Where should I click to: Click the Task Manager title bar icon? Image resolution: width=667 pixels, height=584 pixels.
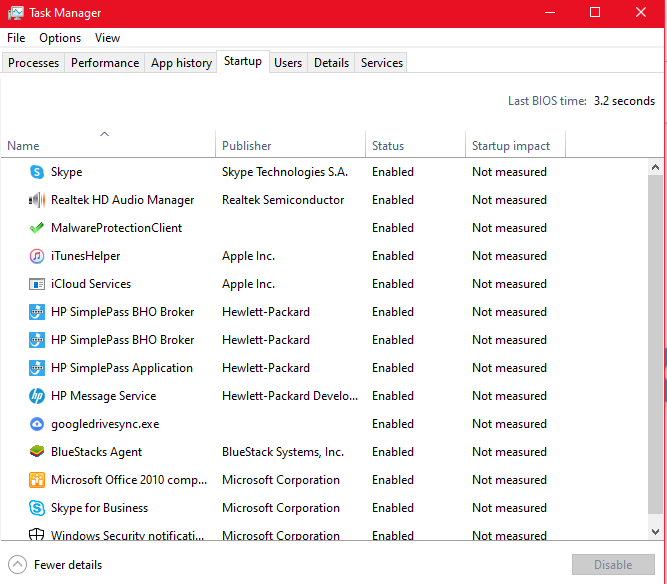15,13
